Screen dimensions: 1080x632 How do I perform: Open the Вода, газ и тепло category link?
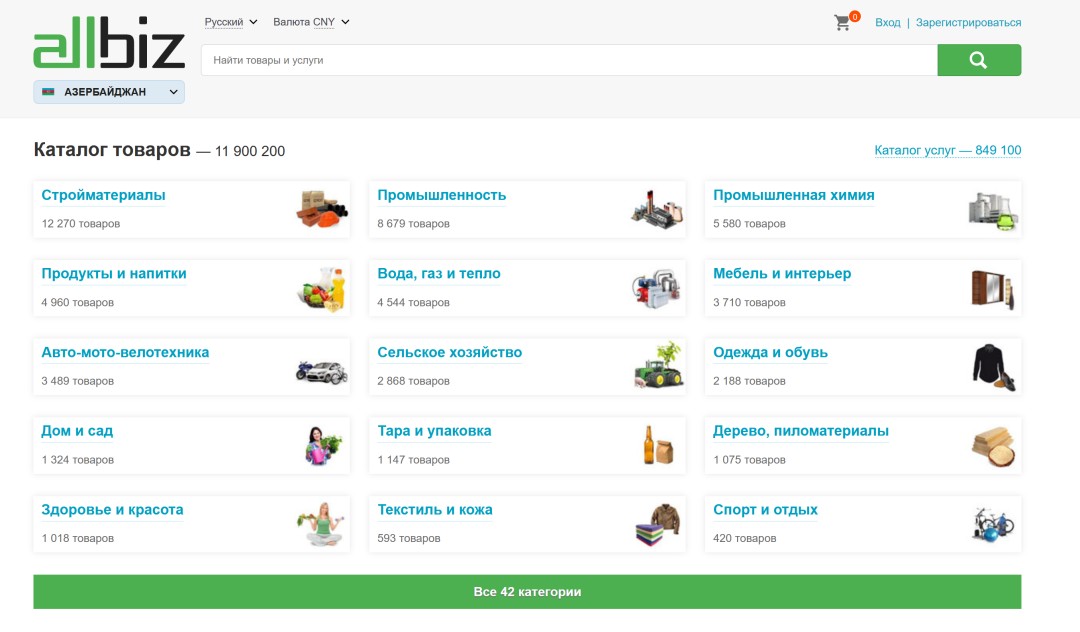(x=439, y=274)
